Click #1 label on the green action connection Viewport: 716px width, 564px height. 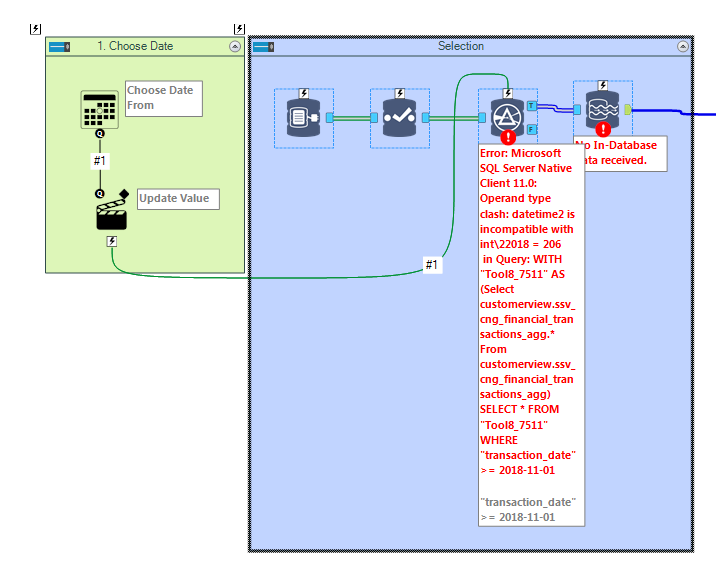coord(432,264)
